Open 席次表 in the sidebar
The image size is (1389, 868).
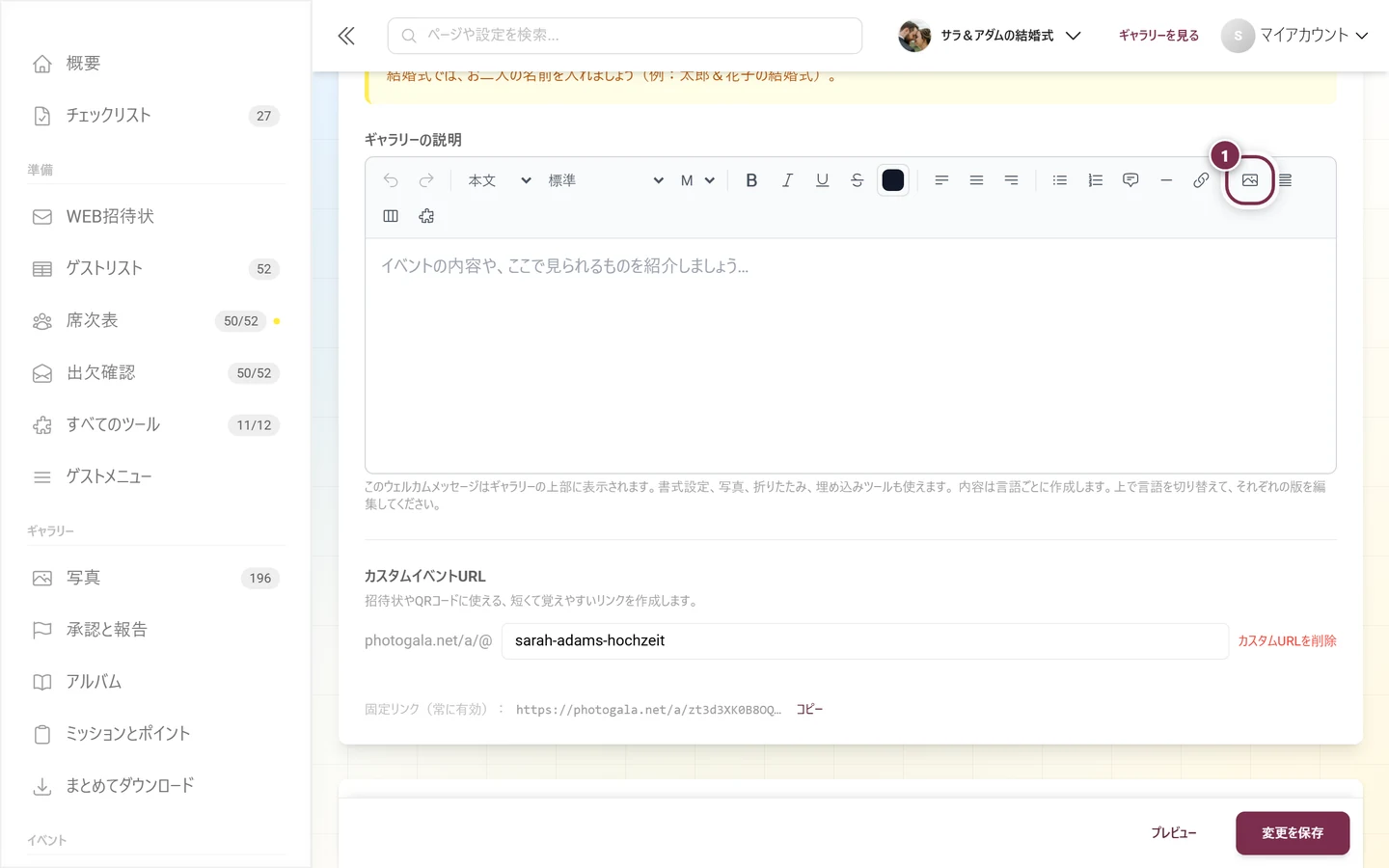[155, 321]
